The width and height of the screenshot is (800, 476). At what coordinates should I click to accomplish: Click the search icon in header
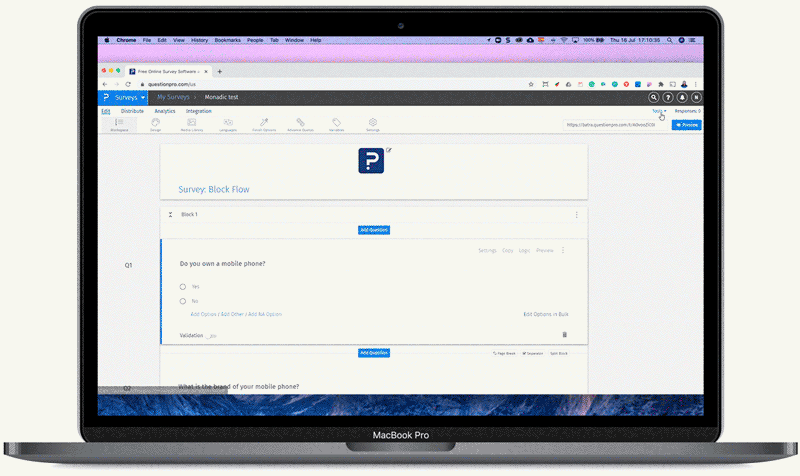(654, 97)
